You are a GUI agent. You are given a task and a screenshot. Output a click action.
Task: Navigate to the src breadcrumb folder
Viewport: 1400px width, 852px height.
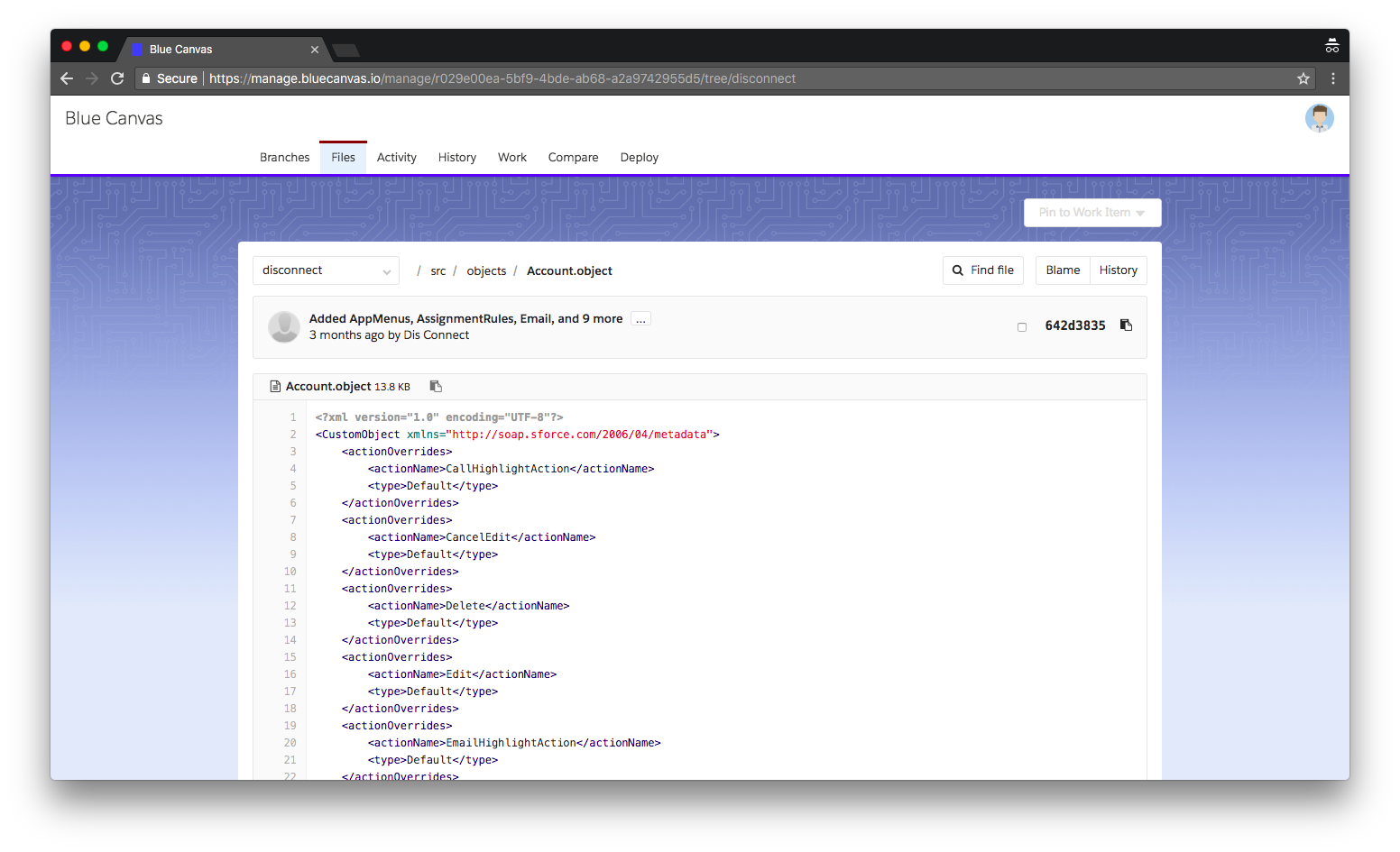click(438, 271)
